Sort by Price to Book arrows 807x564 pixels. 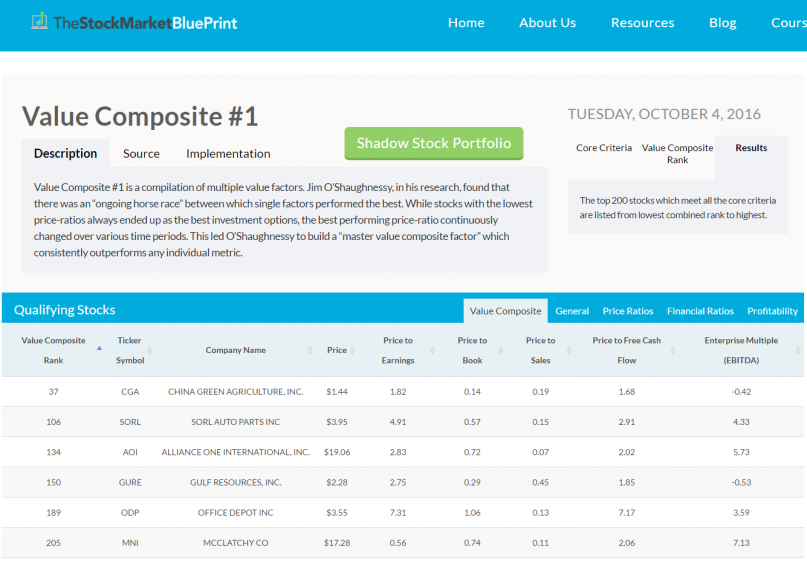500,350
